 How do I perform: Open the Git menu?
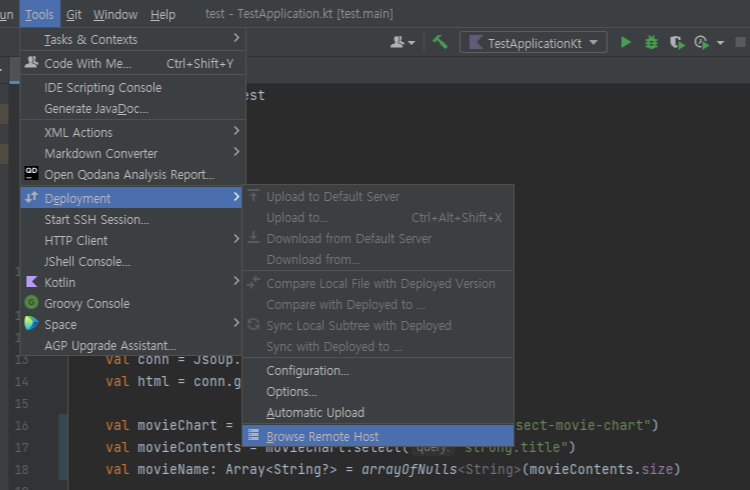[x=74, y=15]
